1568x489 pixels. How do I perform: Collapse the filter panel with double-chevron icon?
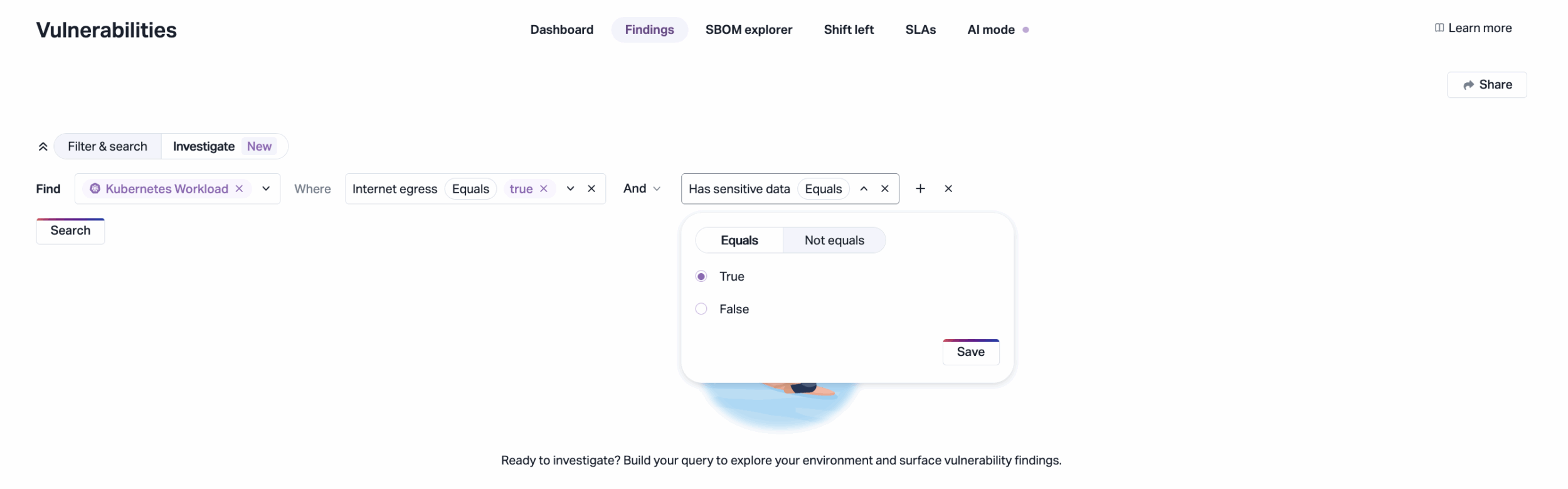tap(43, 147)
